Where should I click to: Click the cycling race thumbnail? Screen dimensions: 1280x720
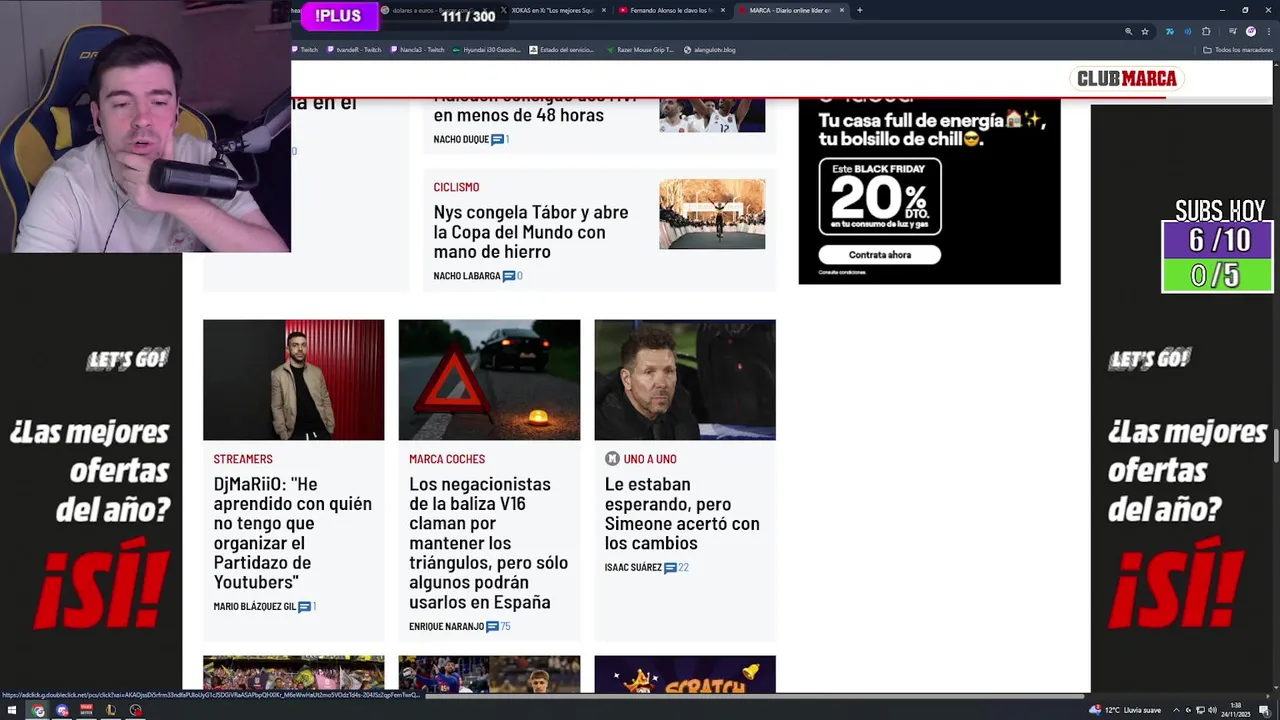[x=712, y=214]
